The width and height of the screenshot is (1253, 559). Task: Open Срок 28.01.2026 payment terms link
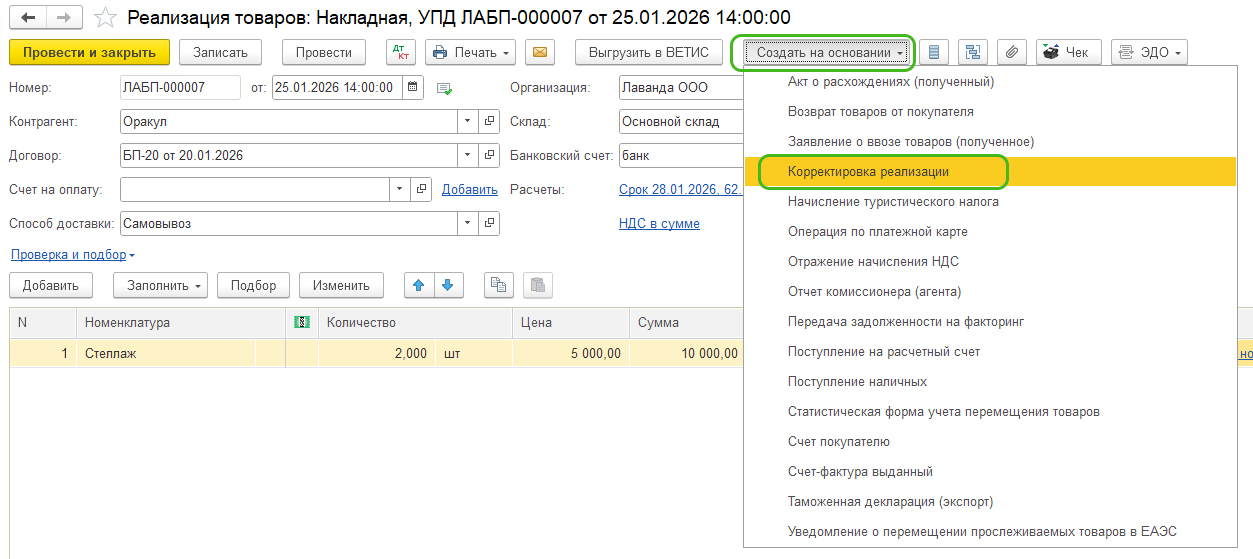[x=680, y=190]
